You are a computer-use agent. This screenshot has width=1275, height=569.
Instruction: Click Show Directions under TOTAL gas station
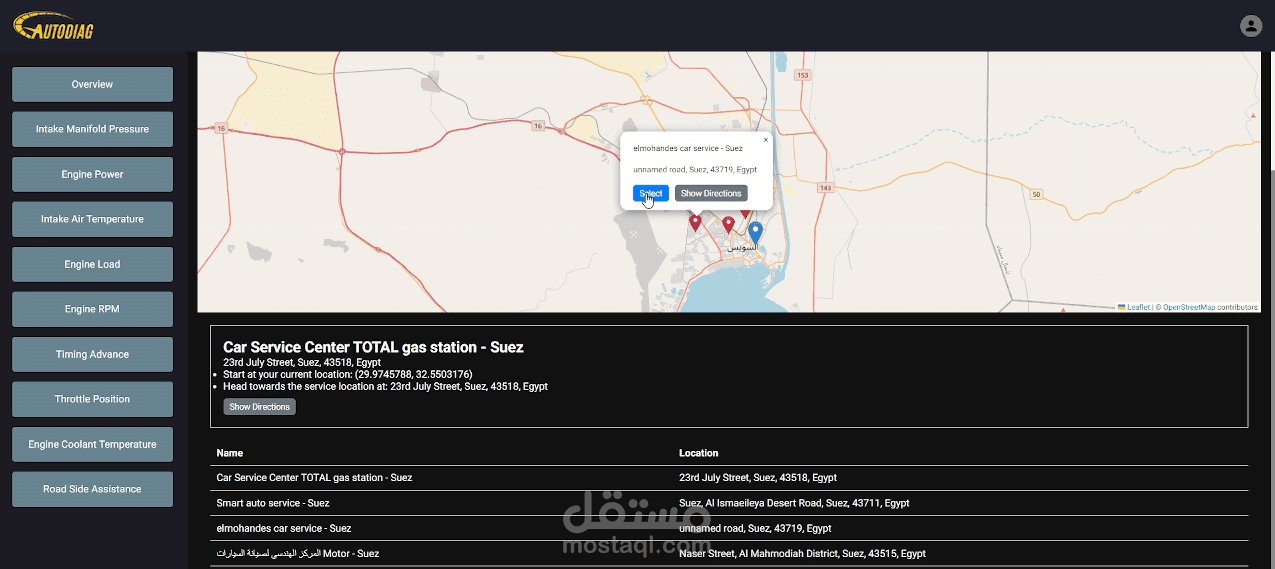pos(259,407)
